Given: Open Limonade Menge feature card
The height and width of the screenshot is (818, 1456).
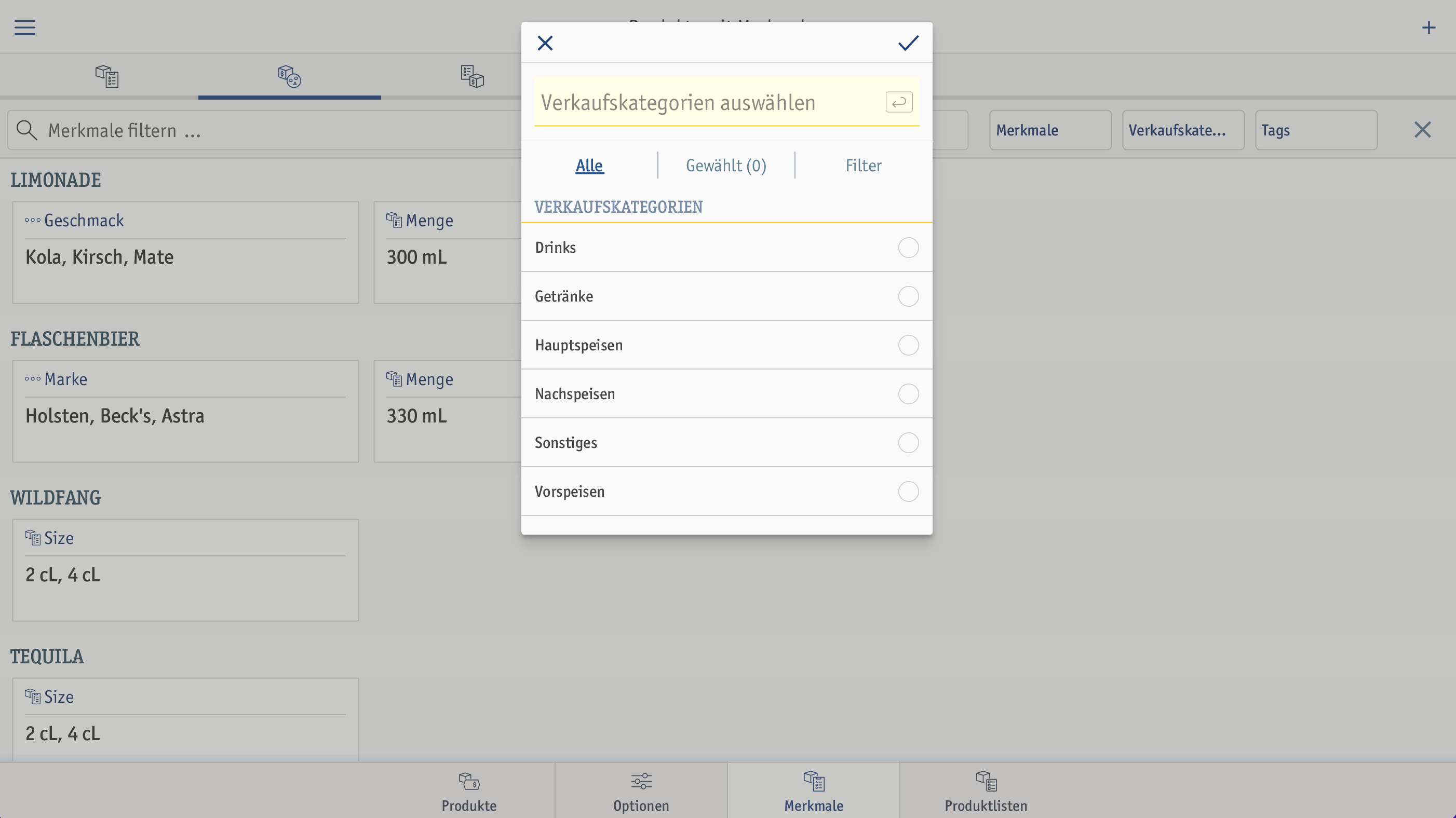Looking at the screenshot, I should [x=448, y=253].
